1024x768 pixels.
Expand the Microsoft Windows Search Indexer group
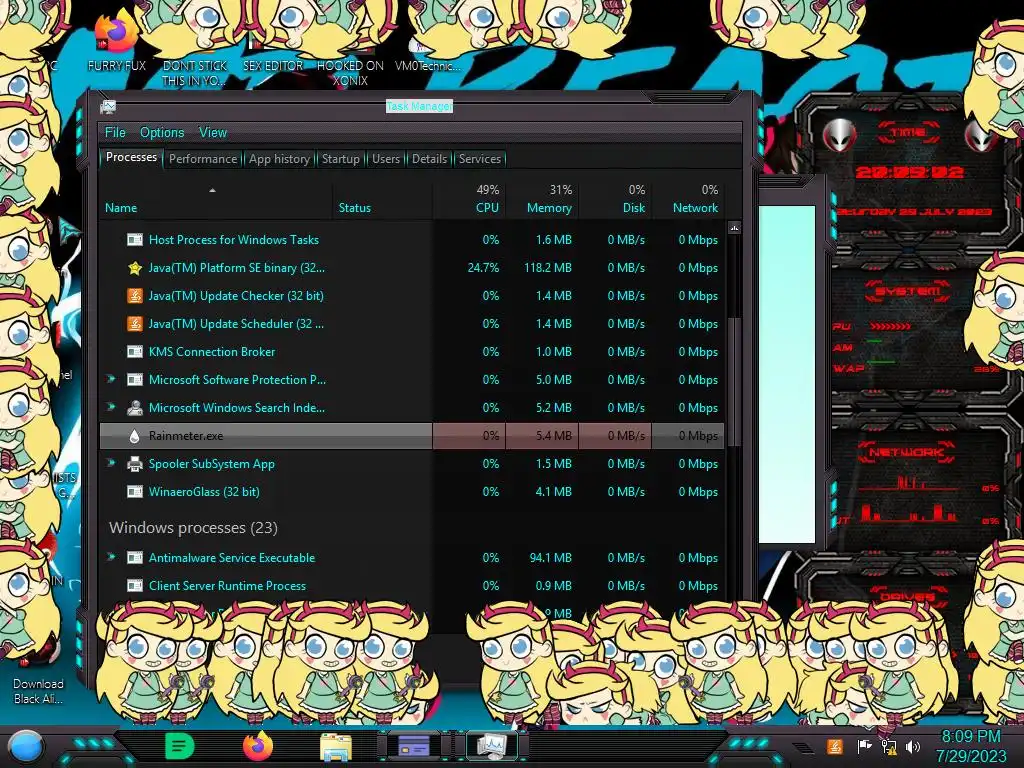tap(111, 407)
